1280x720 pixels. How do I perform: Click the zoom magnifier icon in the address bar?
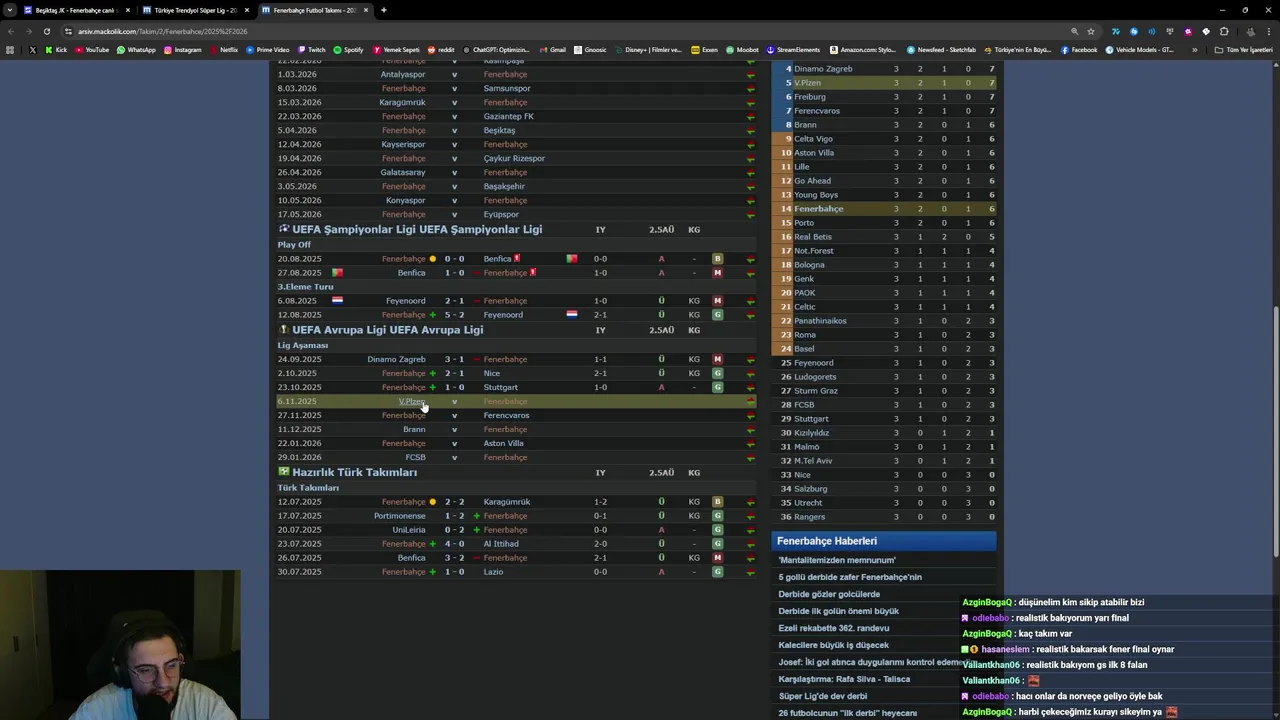(x=1074, y=31)
